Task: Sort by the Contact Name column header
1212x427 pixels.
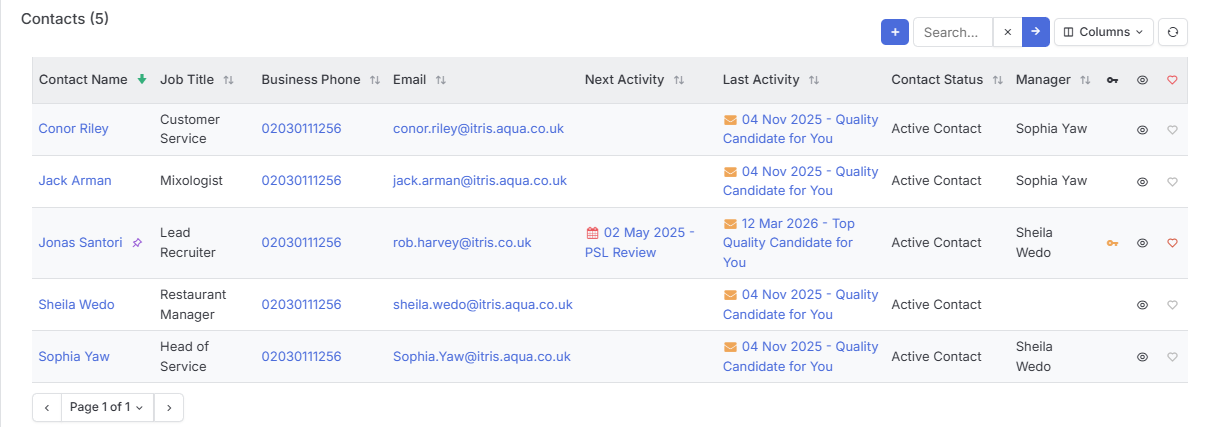Action: coord(83,80)
